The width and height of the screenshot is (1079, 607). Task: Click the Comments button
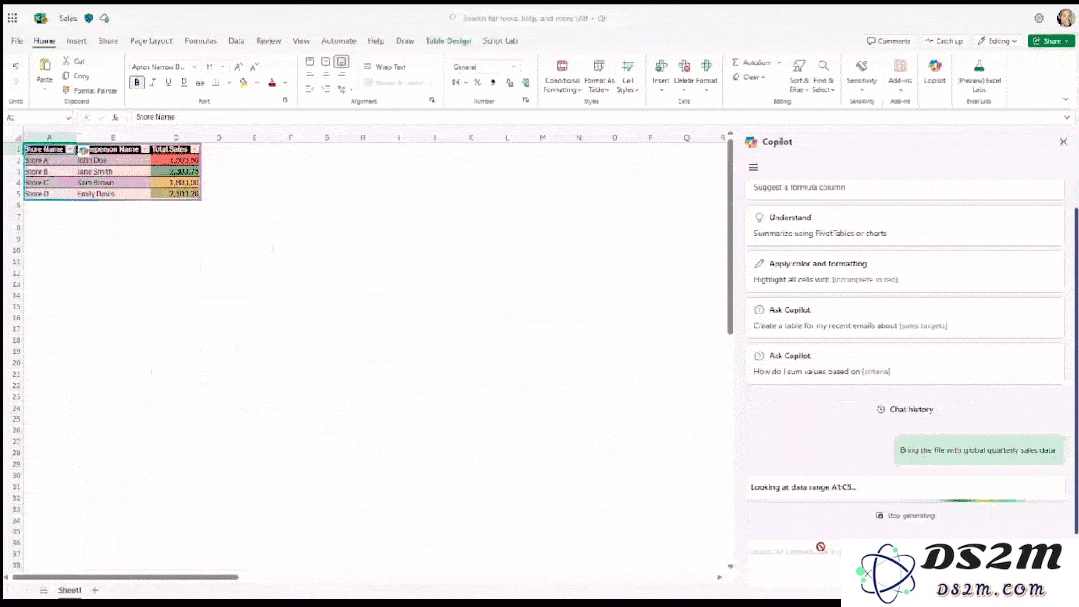click(888, 41)
